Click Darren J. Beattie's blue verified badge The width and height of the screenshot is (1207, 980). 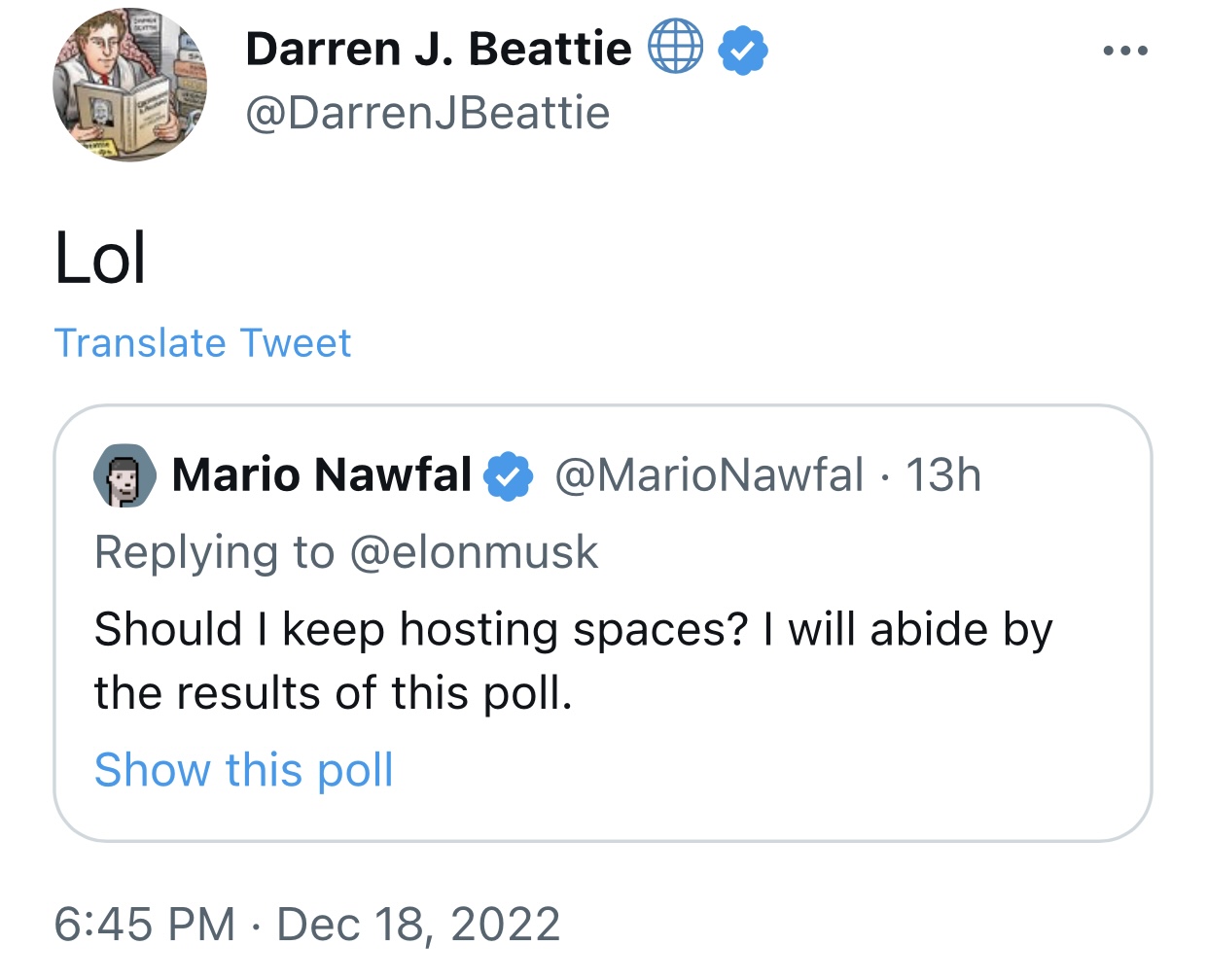click(743, 51)
